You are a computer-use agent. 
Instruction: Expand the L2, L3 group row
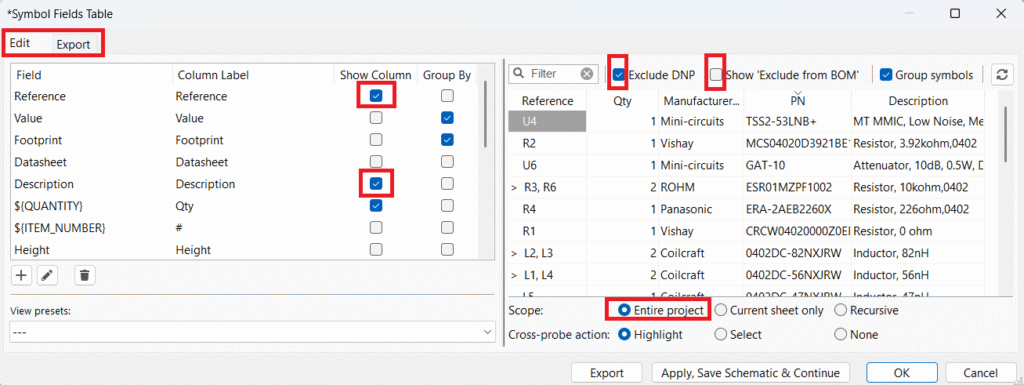tap(515, 253)
